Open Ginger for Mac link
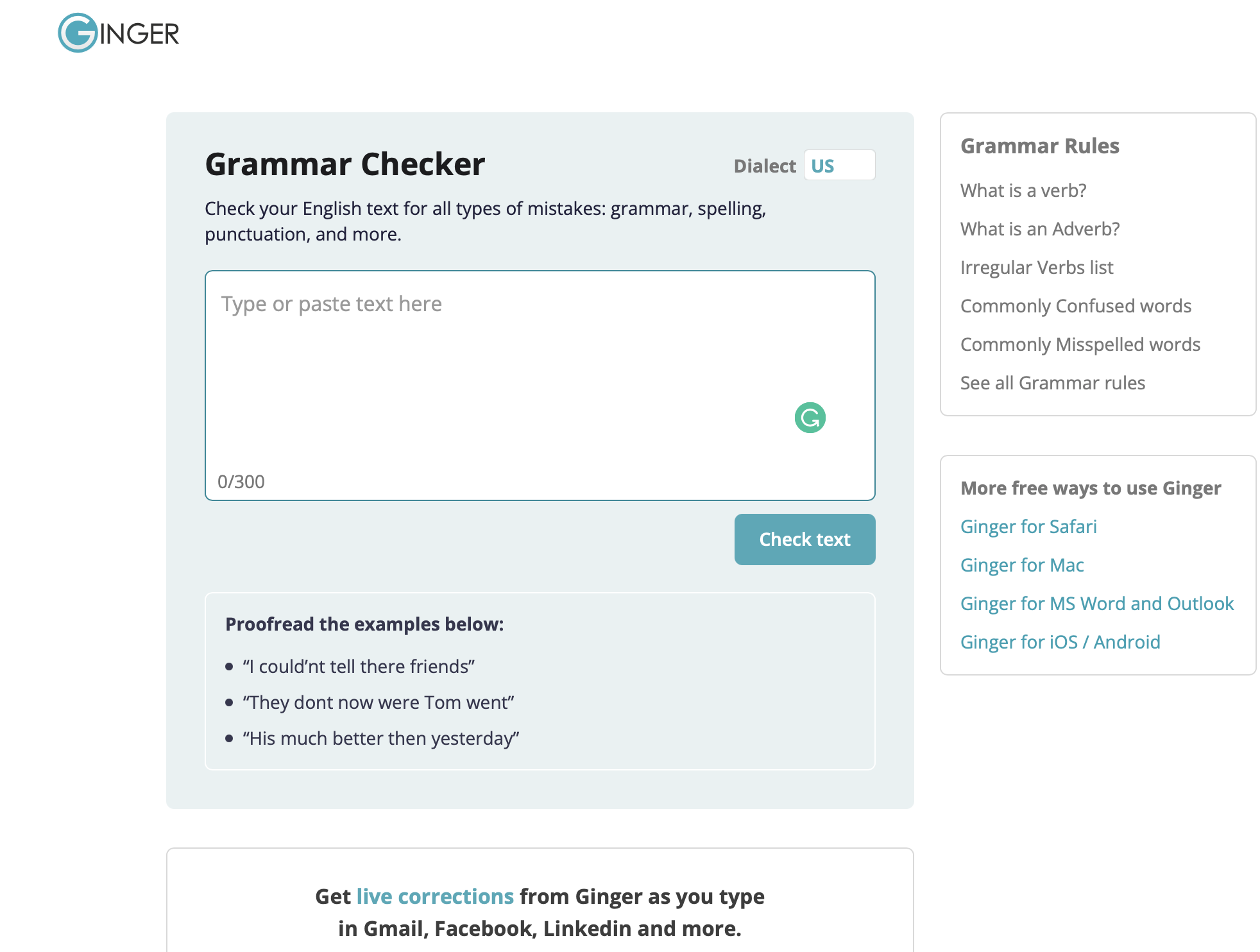The height and width of the screenshot is (952, 1260). tap(1022, 565)
